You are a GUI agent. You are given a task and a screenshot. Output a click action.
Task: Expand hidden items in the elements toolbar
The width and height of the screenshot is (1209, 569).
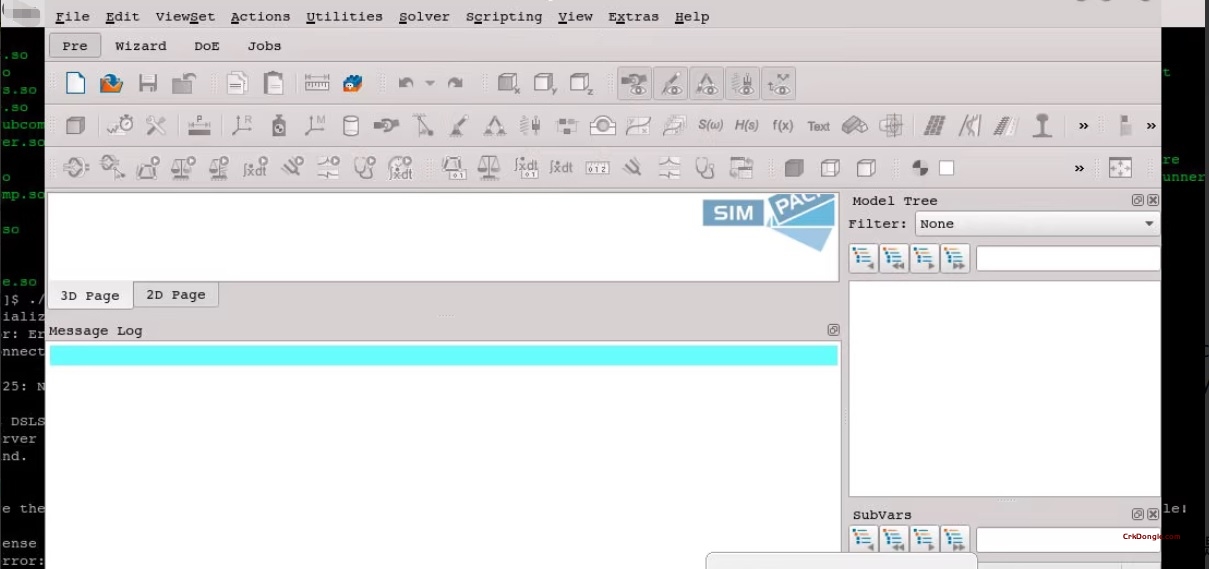coord(1083,126)
